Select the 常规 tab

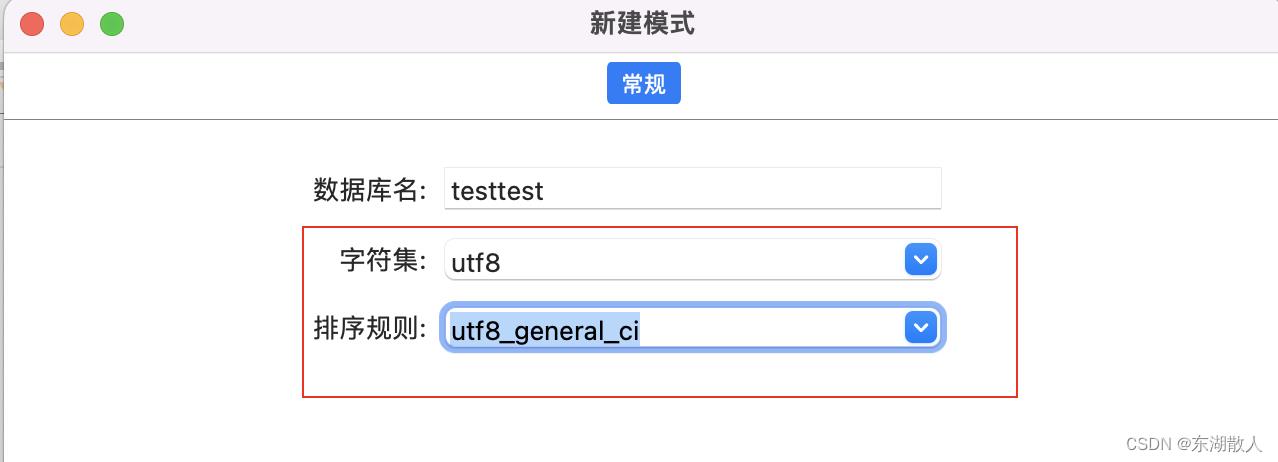(x=643, y=84)
